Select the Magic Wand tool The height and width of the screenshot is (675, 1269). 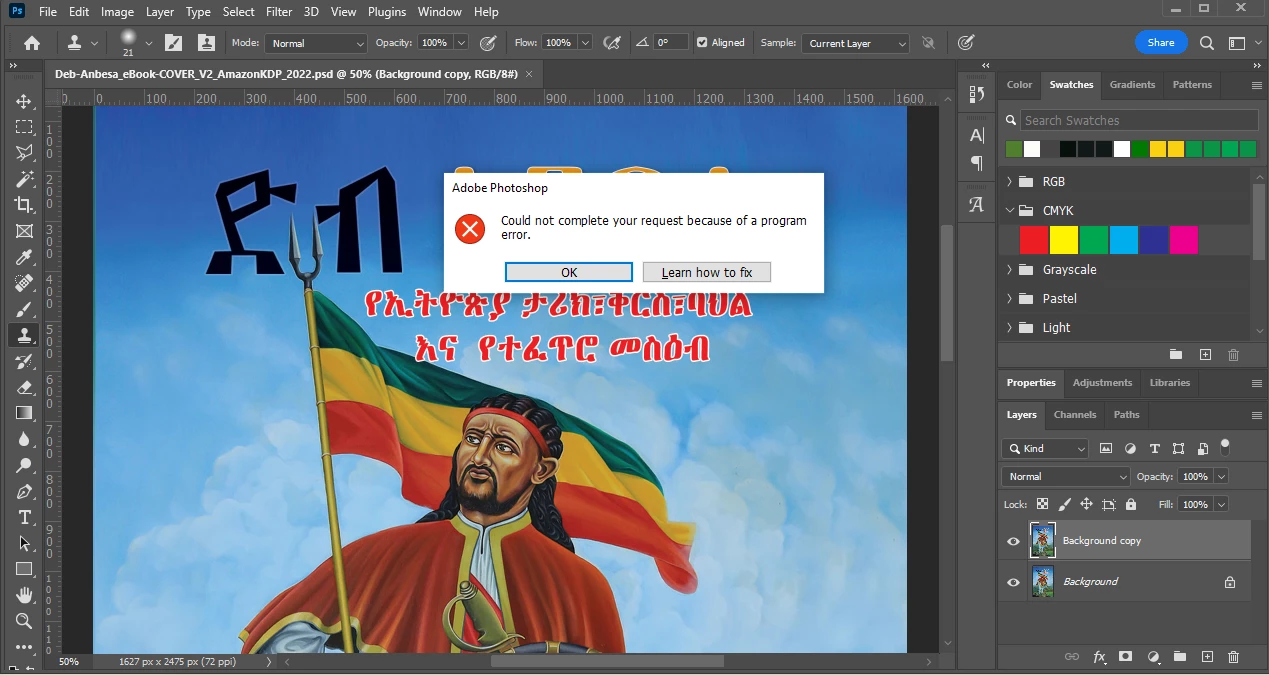[24, 179]
